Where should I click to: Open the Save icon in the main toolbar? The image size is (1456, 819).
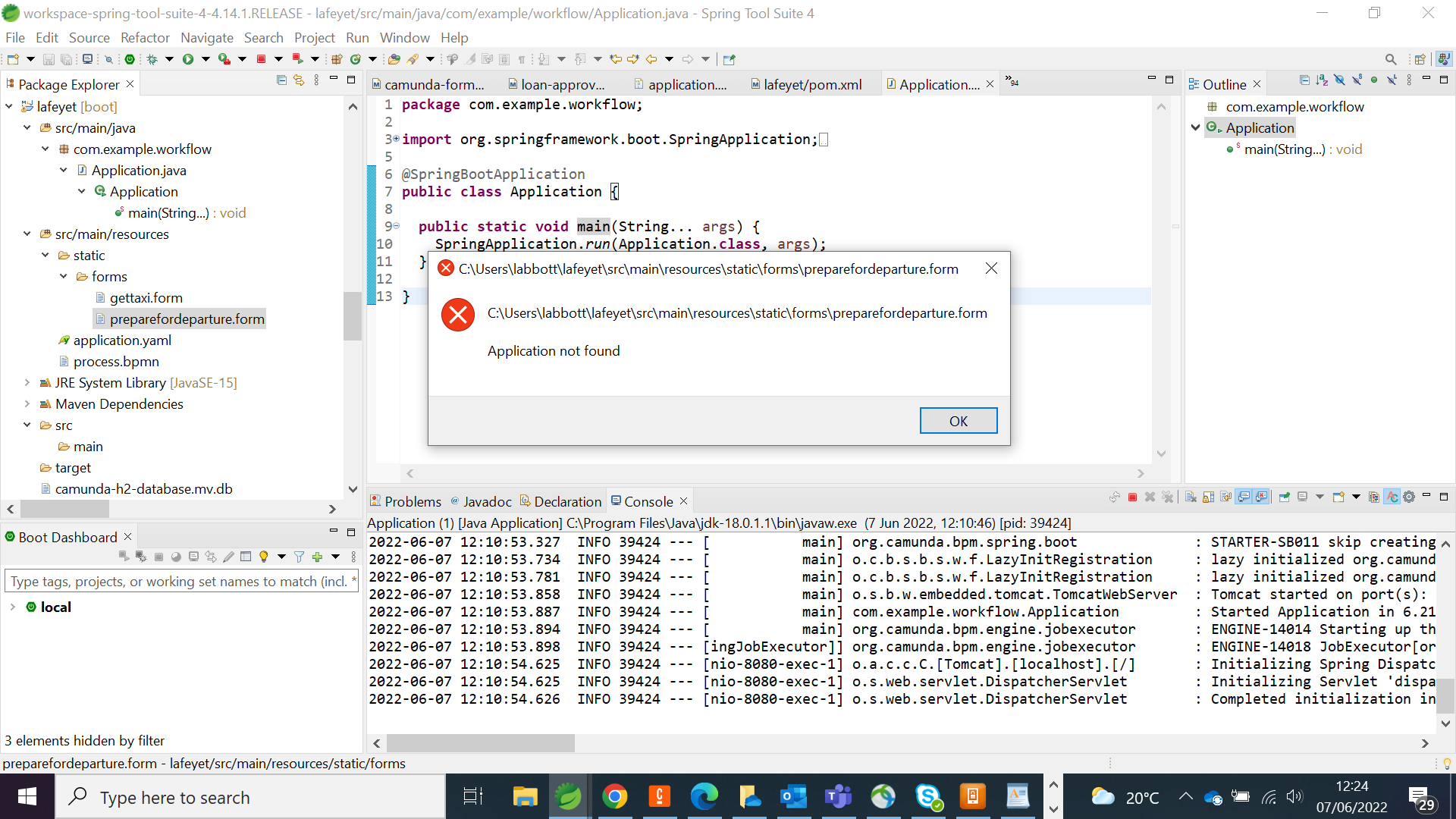[47, 59]
